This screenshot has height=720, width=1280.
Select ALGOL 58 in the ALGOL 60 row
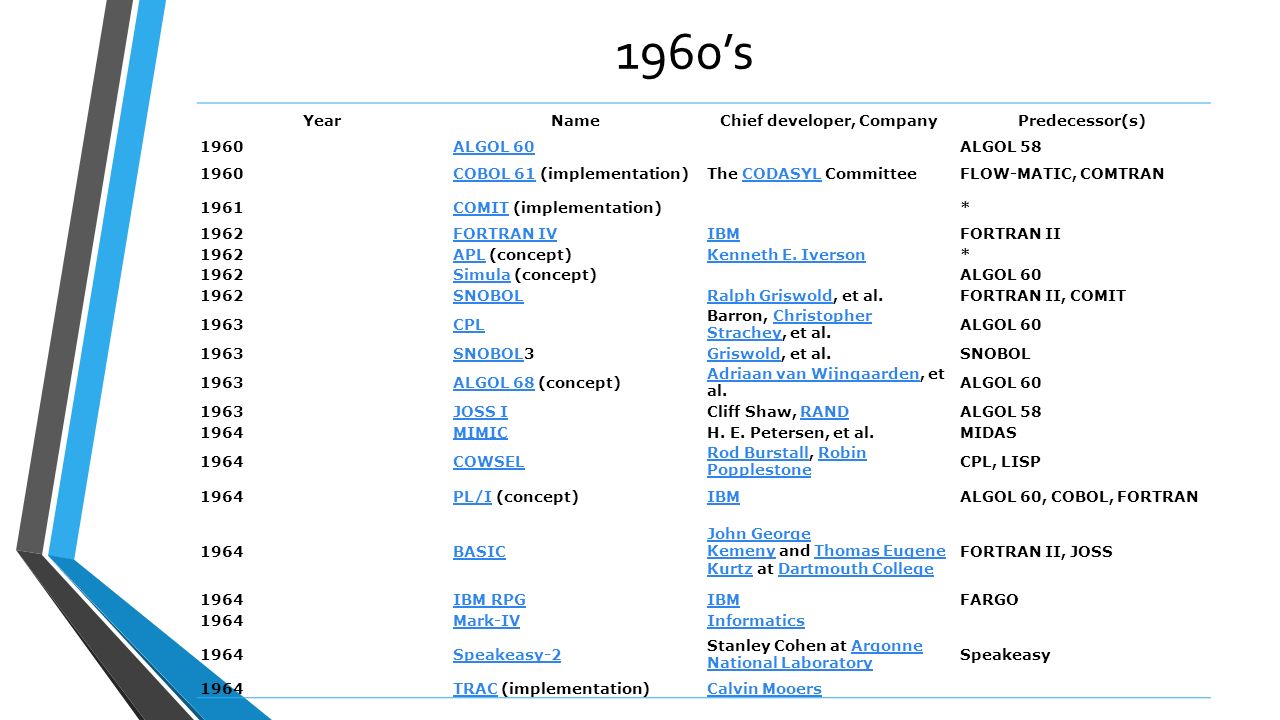(1001, 147)
